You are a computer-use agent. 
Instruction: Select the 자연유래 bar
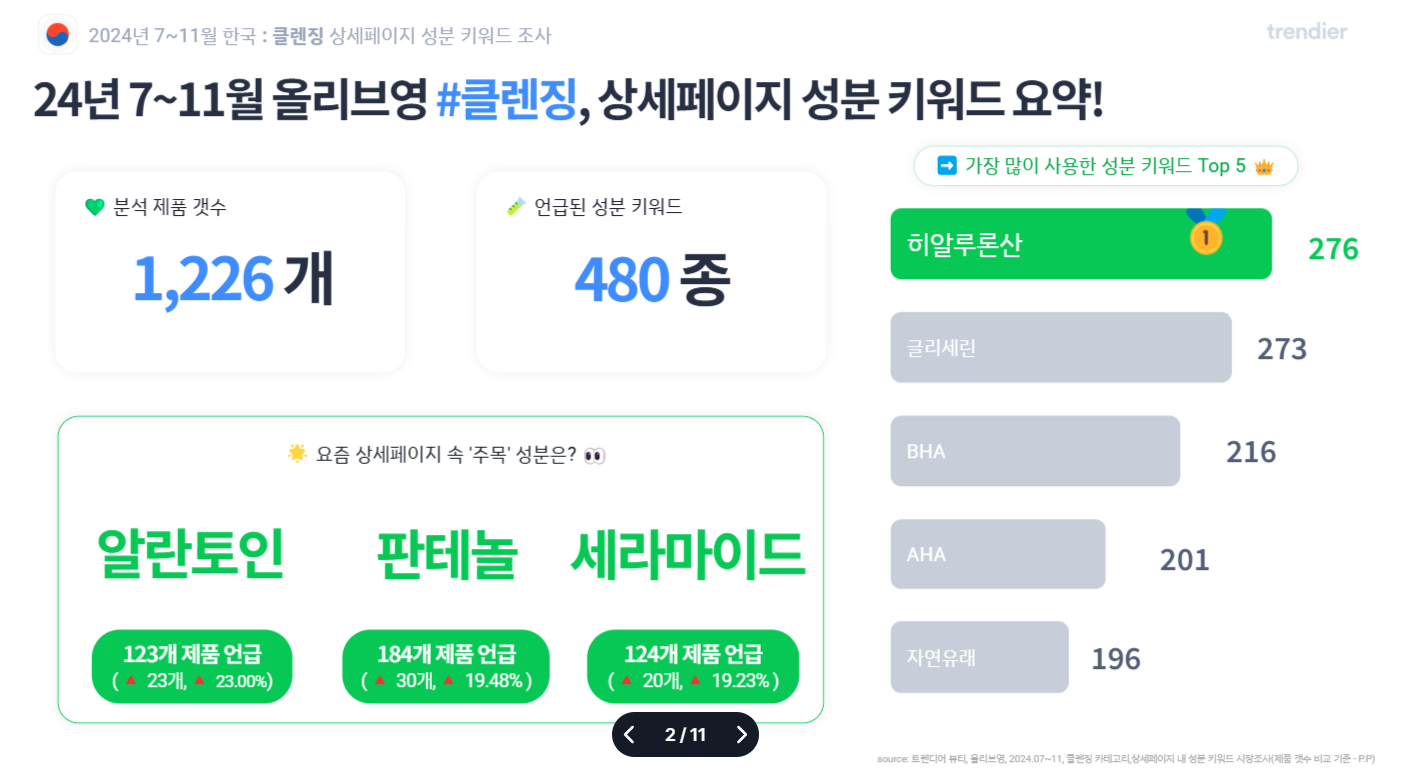coord(980,657)
